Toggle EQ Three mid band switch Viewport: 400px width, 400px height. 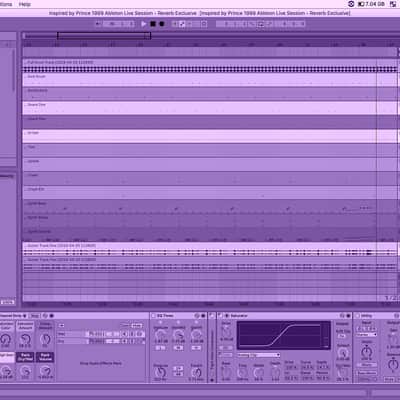coord(178,348)
